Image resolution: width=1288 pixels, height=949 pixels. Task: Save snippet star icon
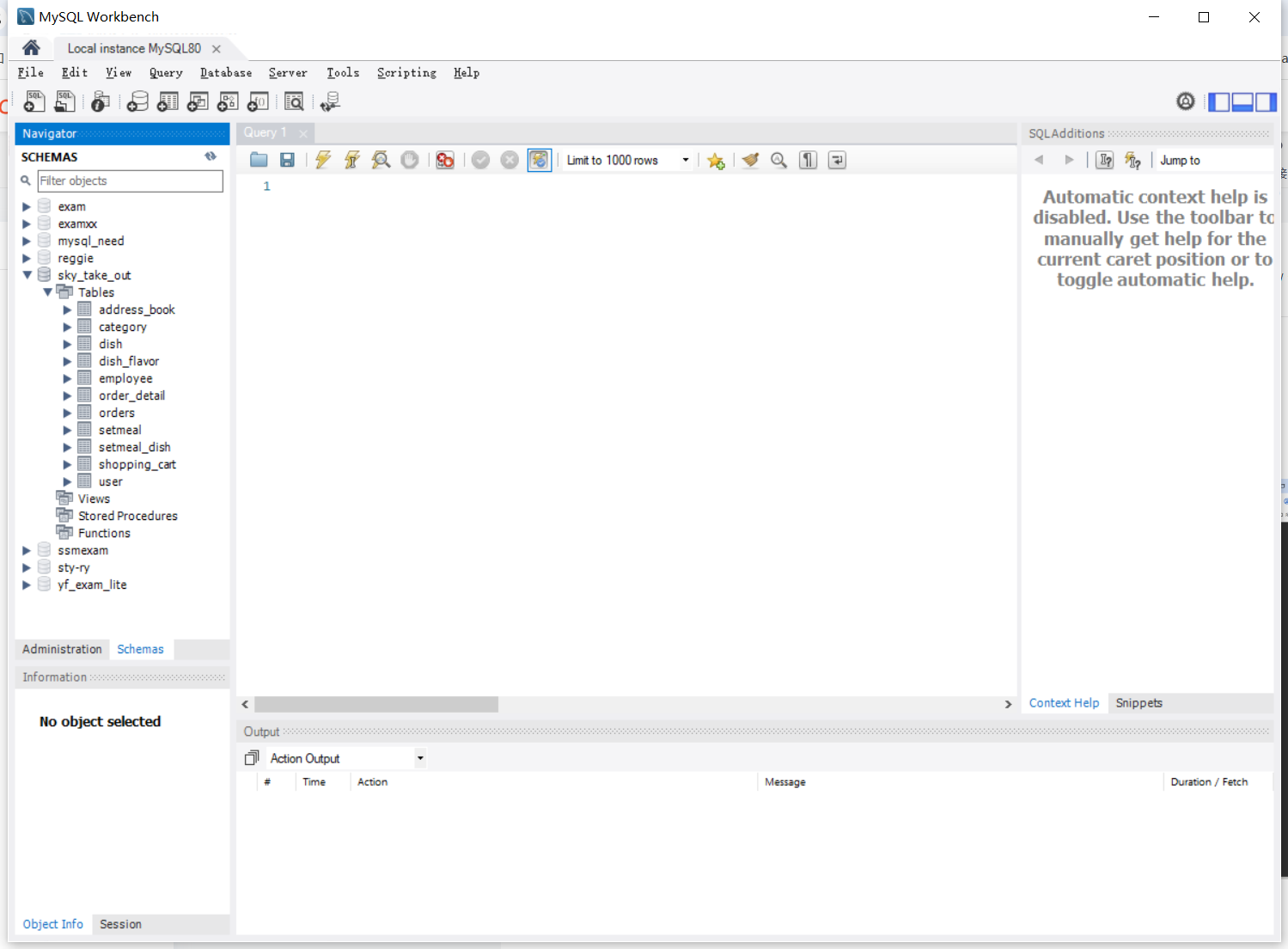[716, 161]
